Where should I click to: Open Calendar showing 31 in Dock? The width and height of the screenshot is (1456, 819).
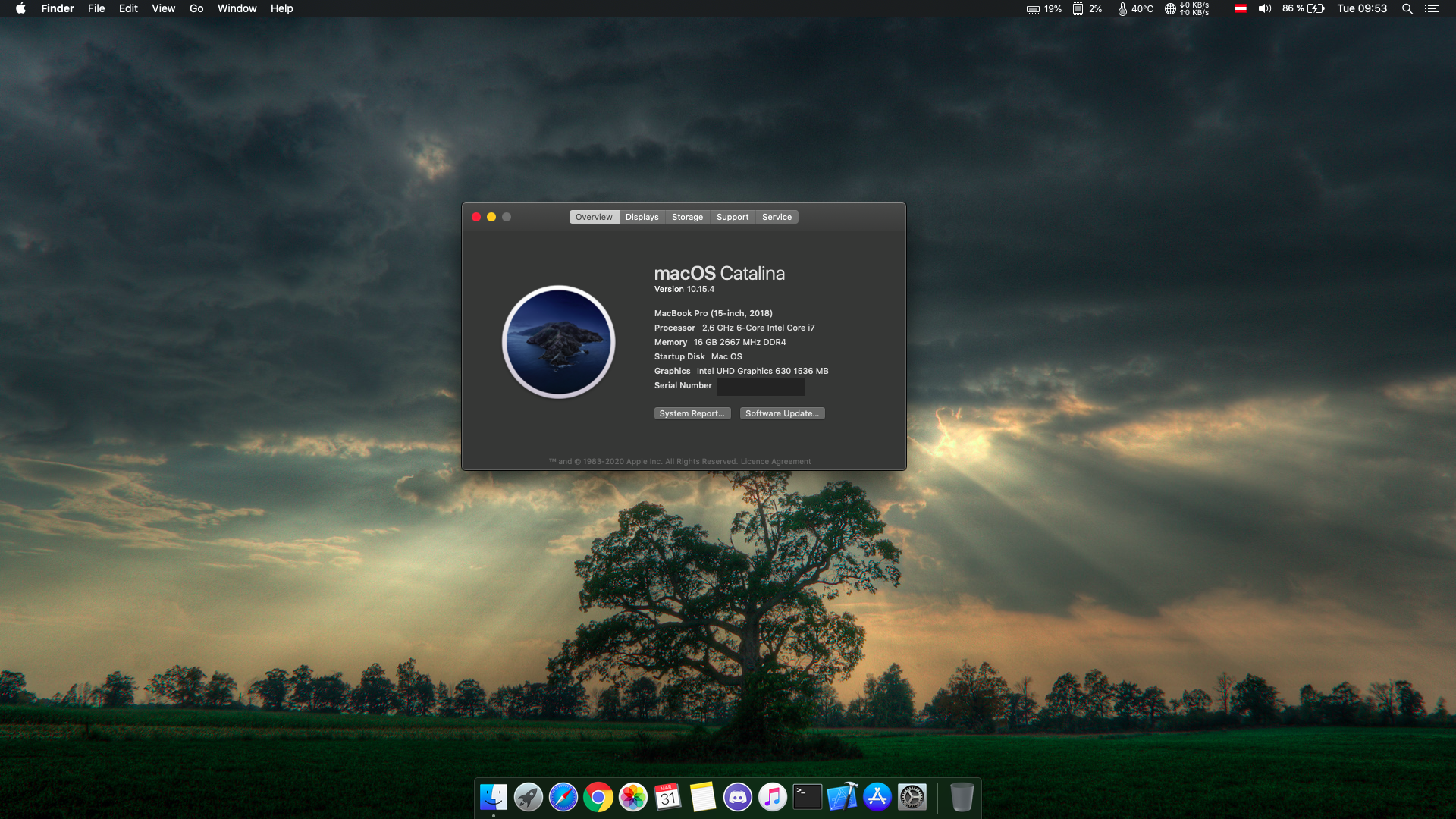(668, 797)
